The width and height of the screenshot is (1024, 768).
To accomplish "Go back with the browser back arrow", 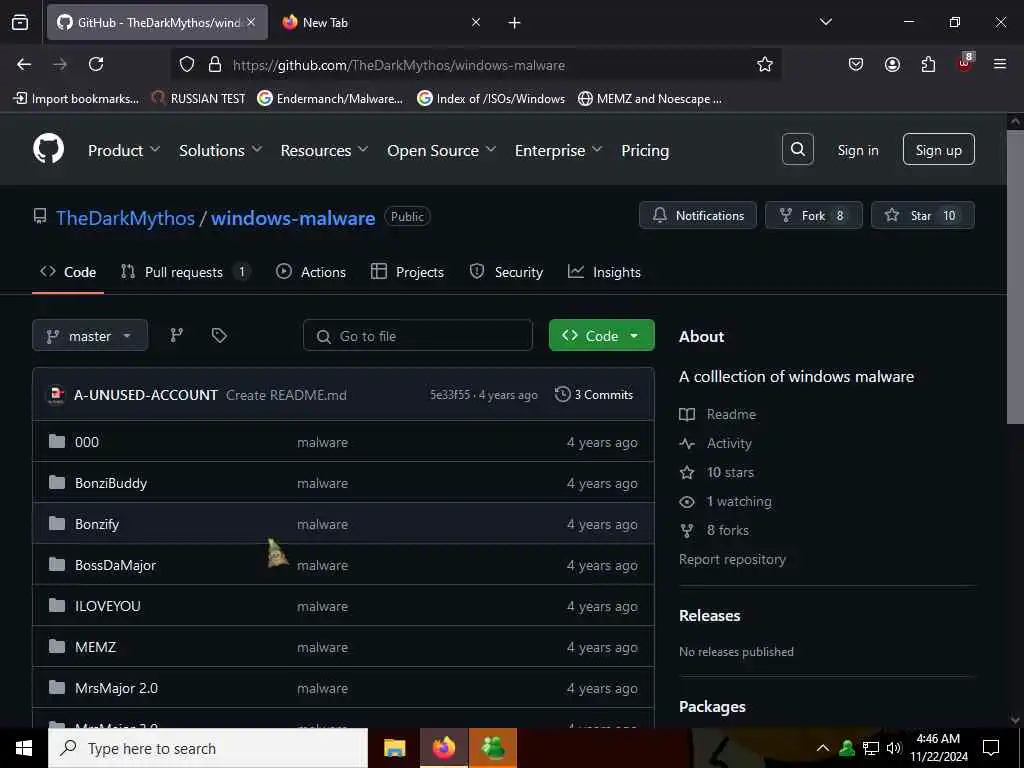I will 24,64.
